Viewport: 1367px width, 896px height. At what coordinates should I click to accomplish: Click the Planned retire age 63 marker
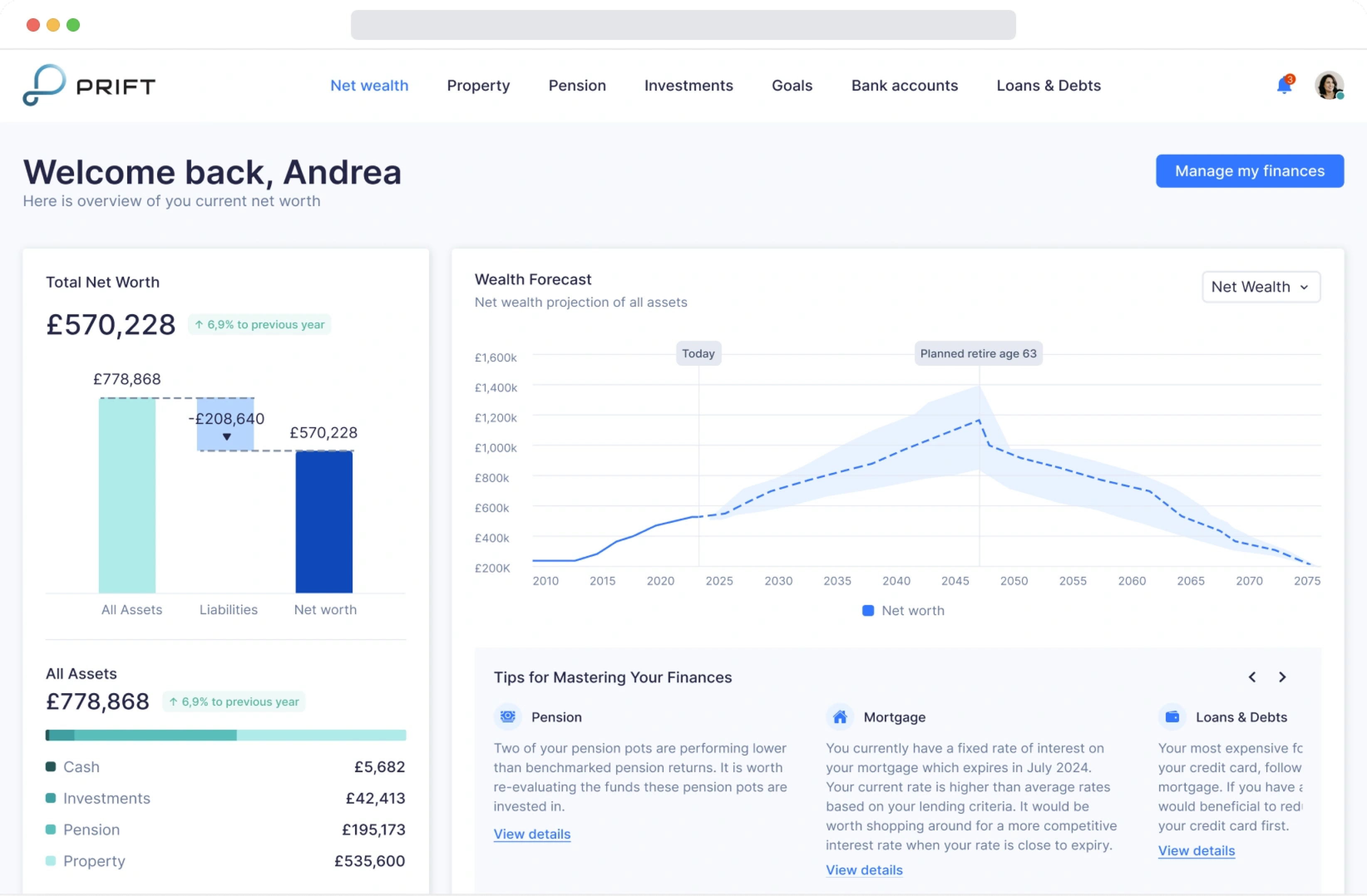(x=978, y=354)
